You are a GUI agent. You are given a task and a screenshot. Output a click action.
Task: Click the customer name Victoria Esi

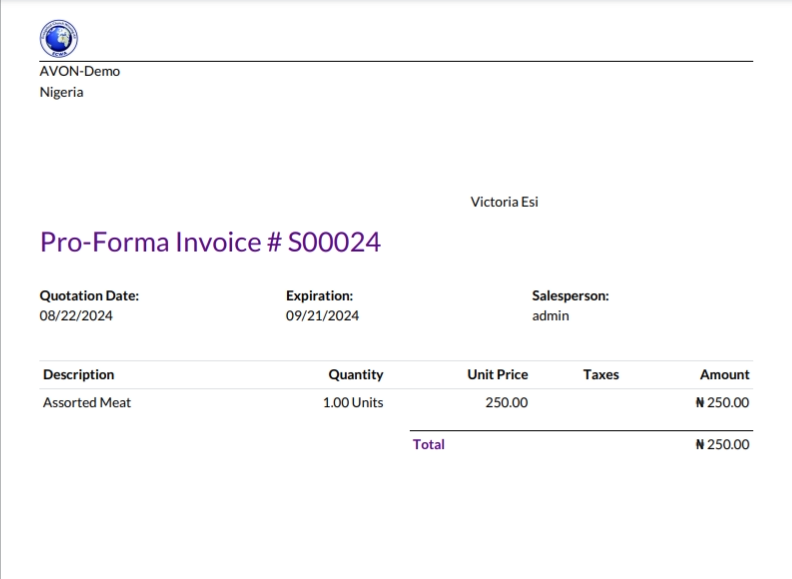click(x=504, y=202)
